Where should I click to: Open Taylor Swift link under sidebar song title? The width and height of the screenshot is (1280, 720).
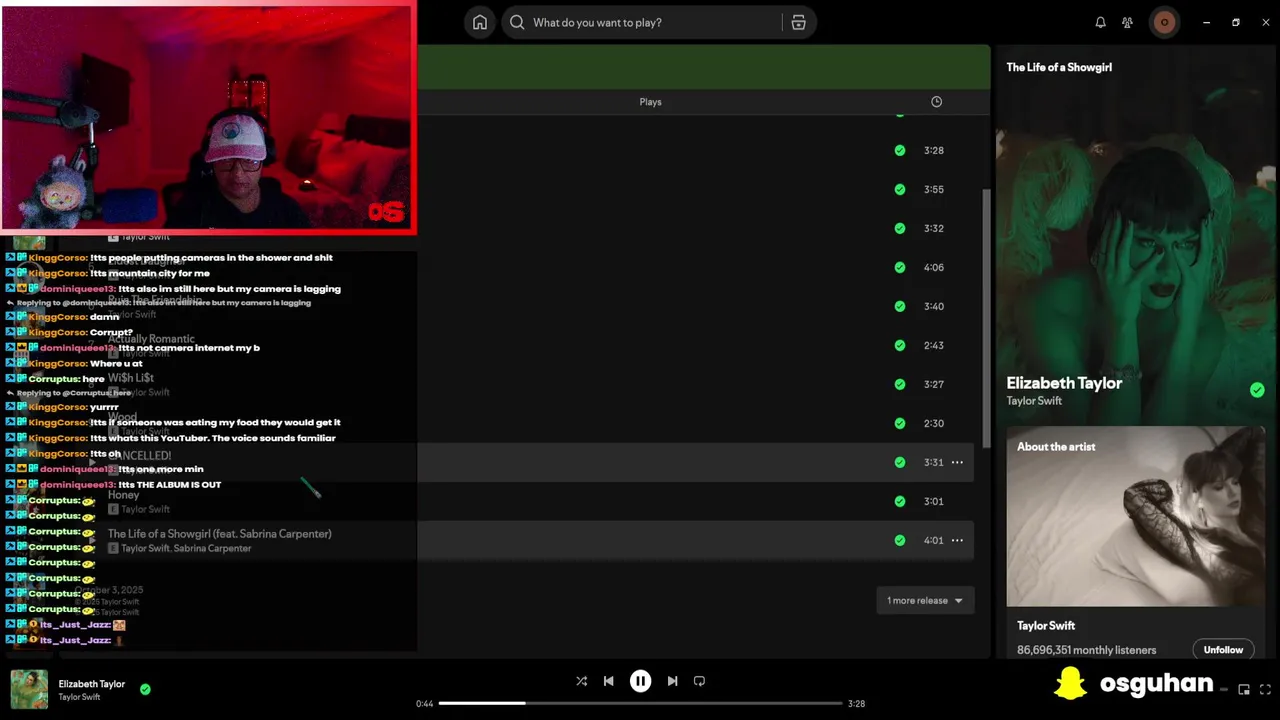pos(1034,401)
